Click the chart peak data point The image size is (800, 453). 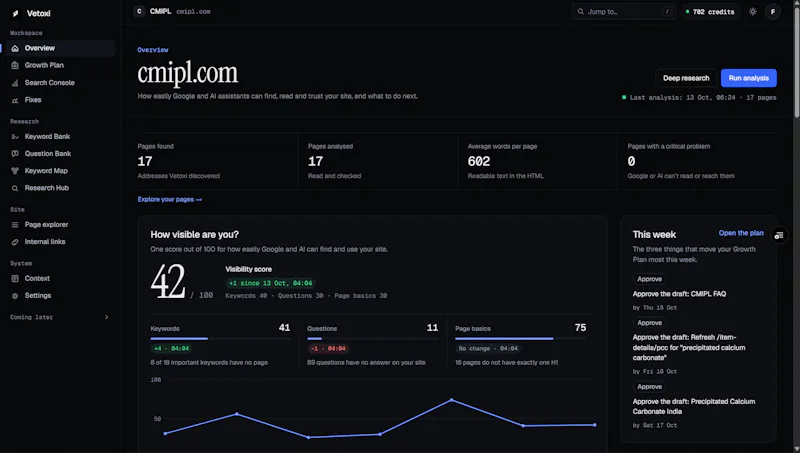[452, 400]
